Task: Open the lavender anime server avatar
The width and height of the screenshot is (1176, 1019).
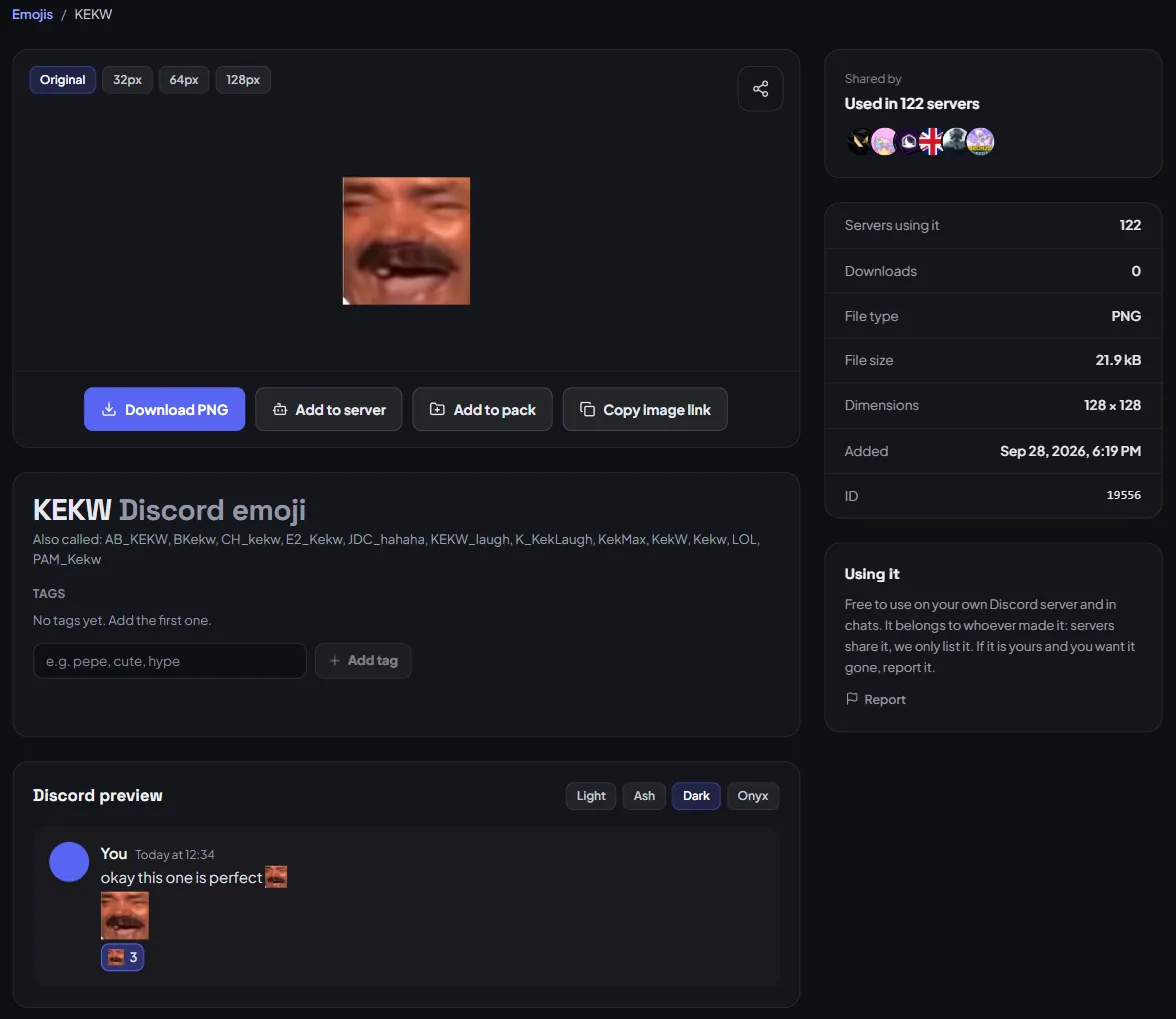Action: (980, 141)
